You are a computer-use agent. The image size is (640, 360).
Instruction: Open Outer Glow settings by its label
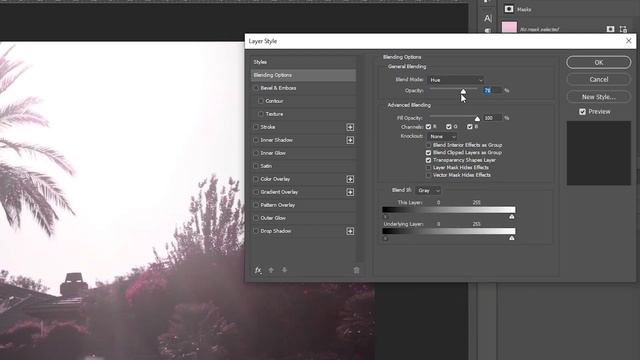click(273, 218)
